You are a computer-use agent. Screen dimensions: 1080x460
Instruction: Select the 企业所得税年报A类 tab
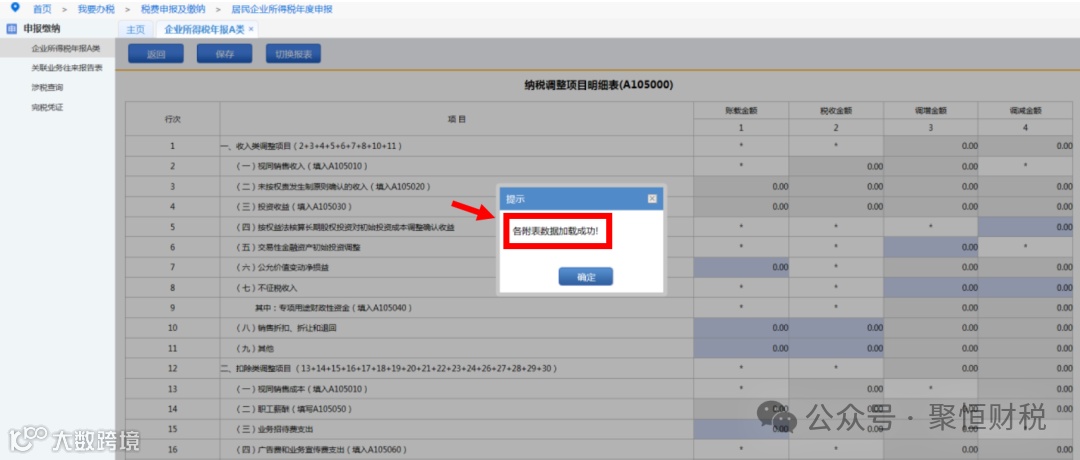click(x=204, y=29)
